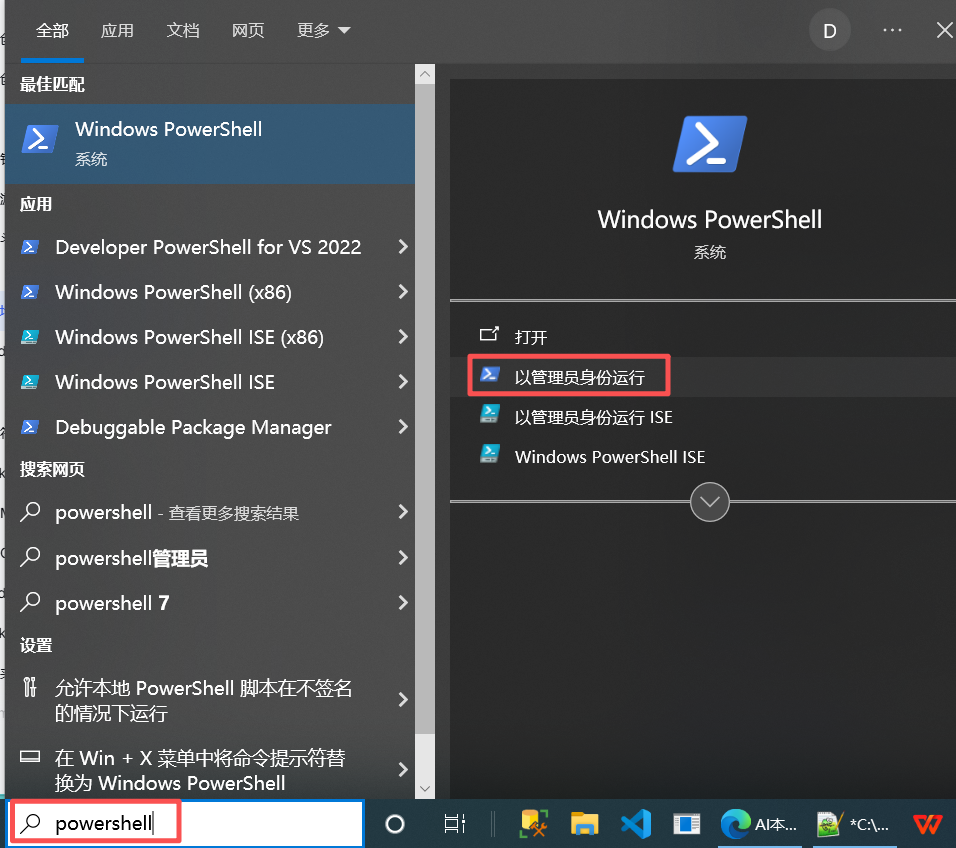Click Developer PowerShell for VS 2022 icon
The width and height of the screenshot is (956, 848).
tap(30, 248)
